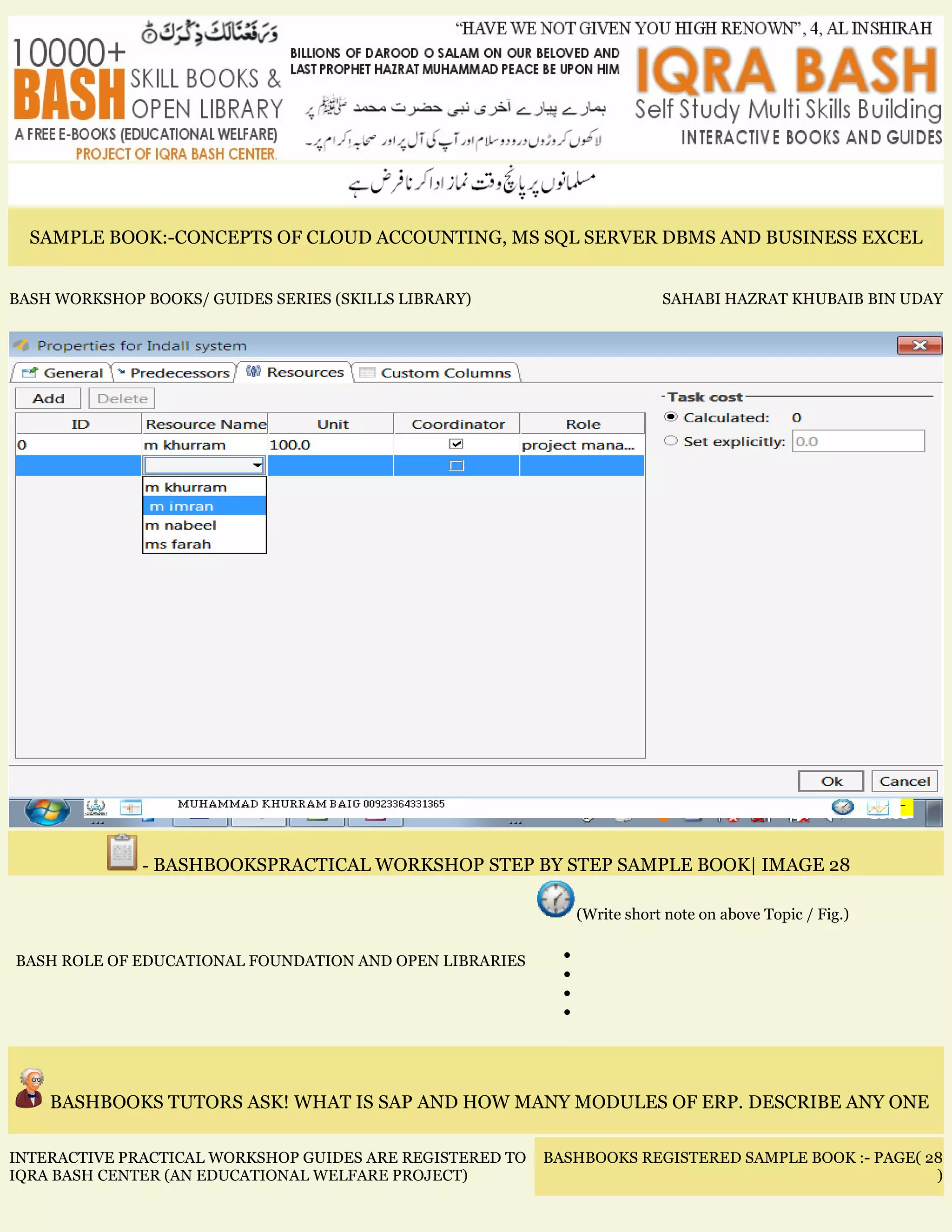Choose ms farah from the dropdown list

(205, 544)
